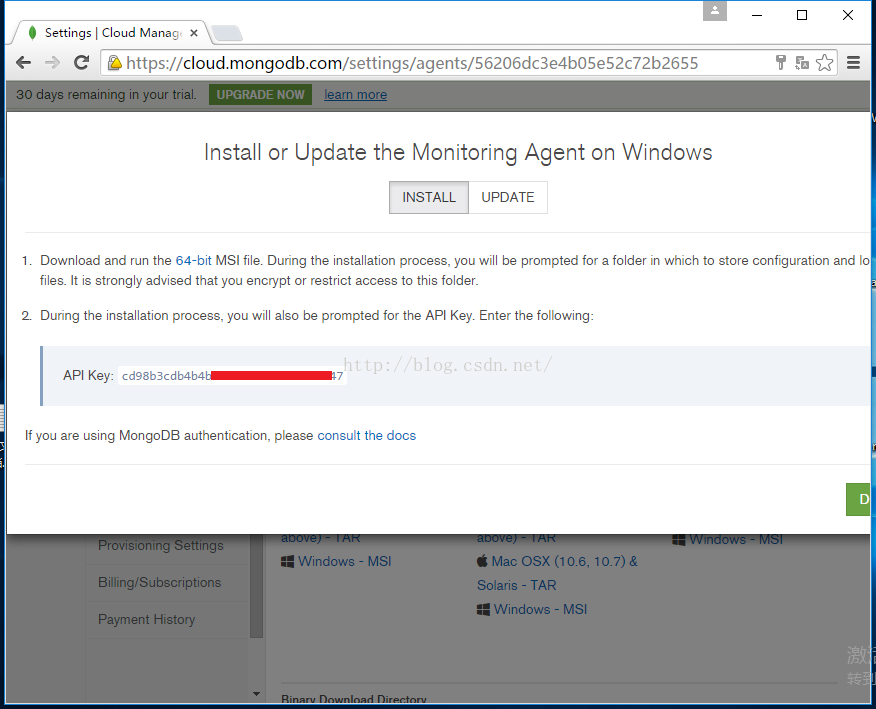
Task: Open Payment History in sidebar
Action: point(146,619)
